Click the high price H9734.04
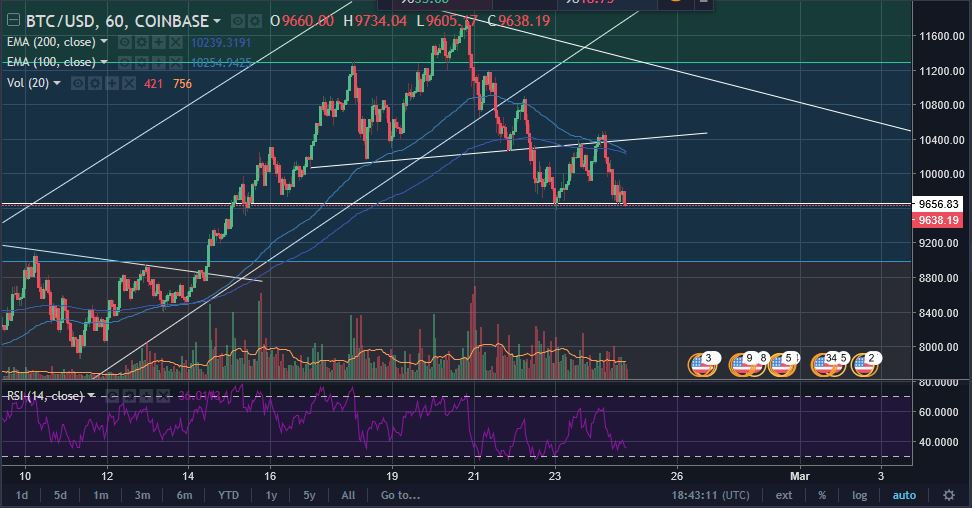 tap(375, 21)
